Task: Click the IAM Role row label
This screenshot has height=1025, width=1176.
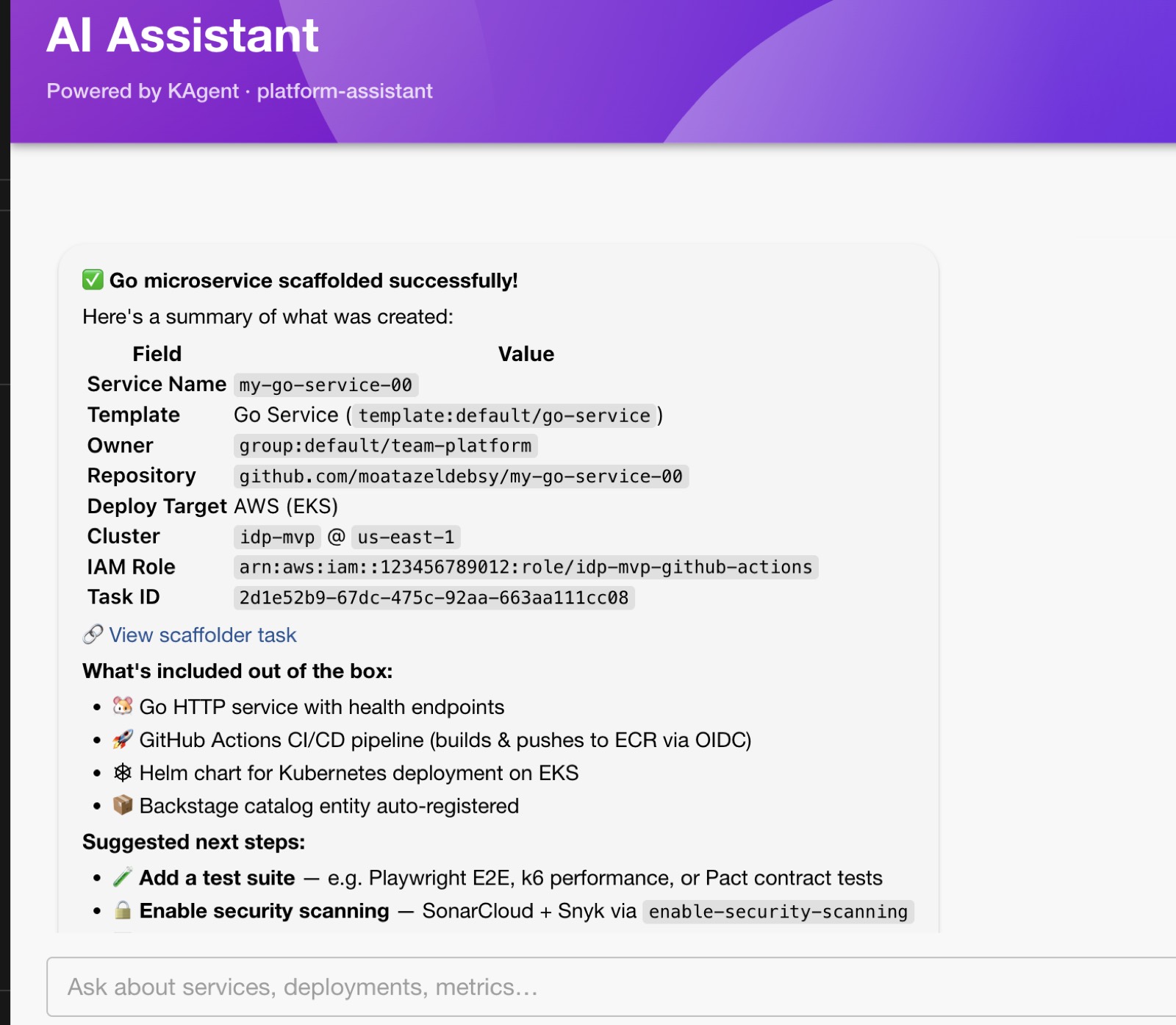Action: coord(132,566)
